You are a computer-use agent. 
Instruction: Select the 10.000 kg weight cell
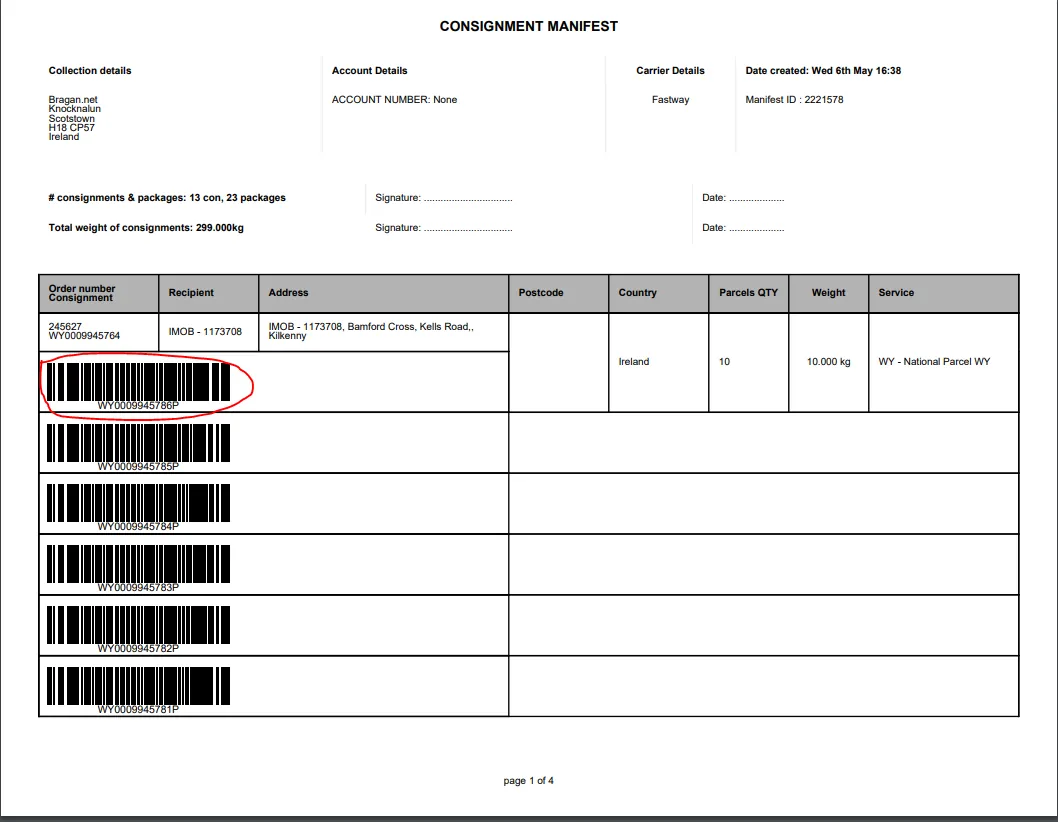coord(829,362)
